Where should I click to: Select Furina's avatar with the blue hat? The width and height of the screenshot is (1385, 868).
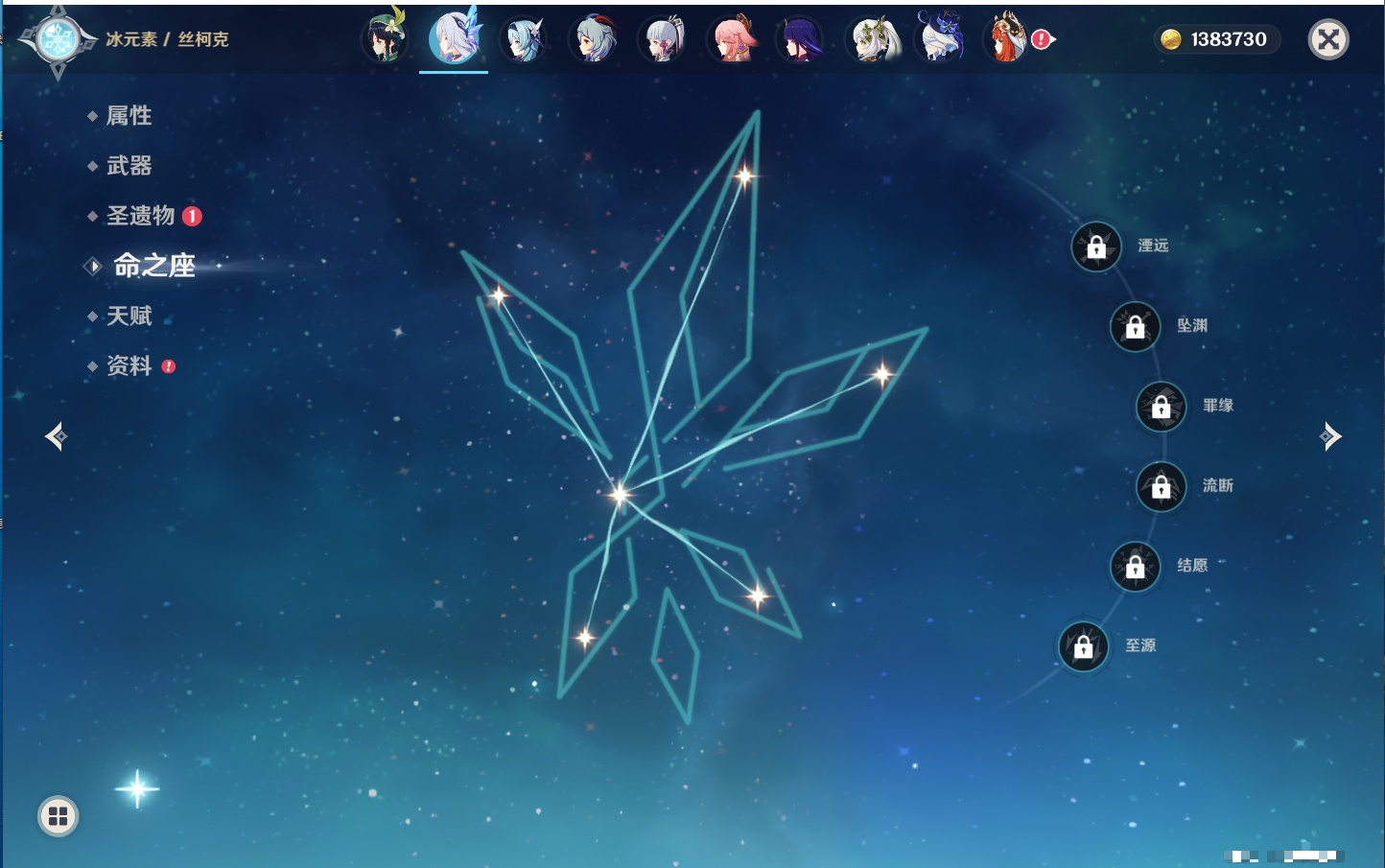(x=940, y=40)
